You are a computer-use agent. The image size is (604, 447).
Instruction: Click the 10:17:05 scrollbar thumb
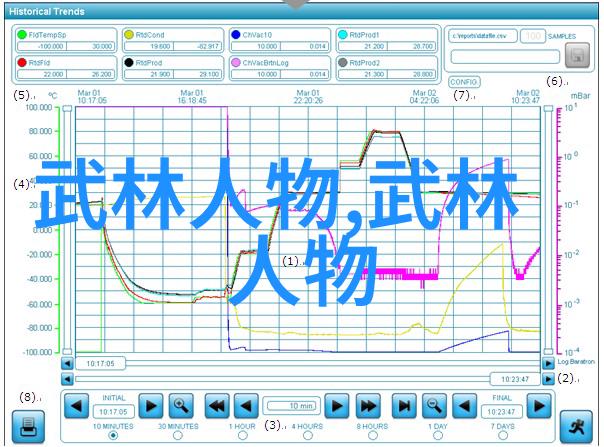[x=100, y=363]
